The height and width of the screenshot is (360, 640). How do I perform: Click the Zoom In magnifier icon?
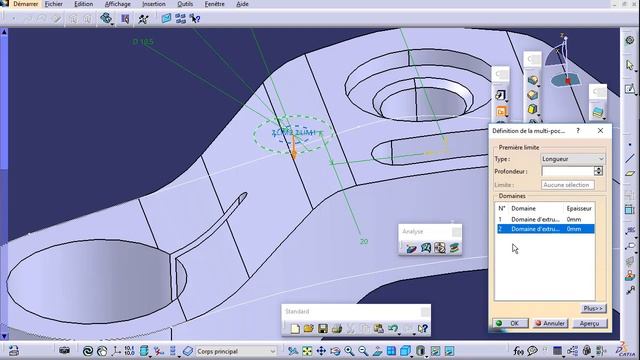pos(349,351)
